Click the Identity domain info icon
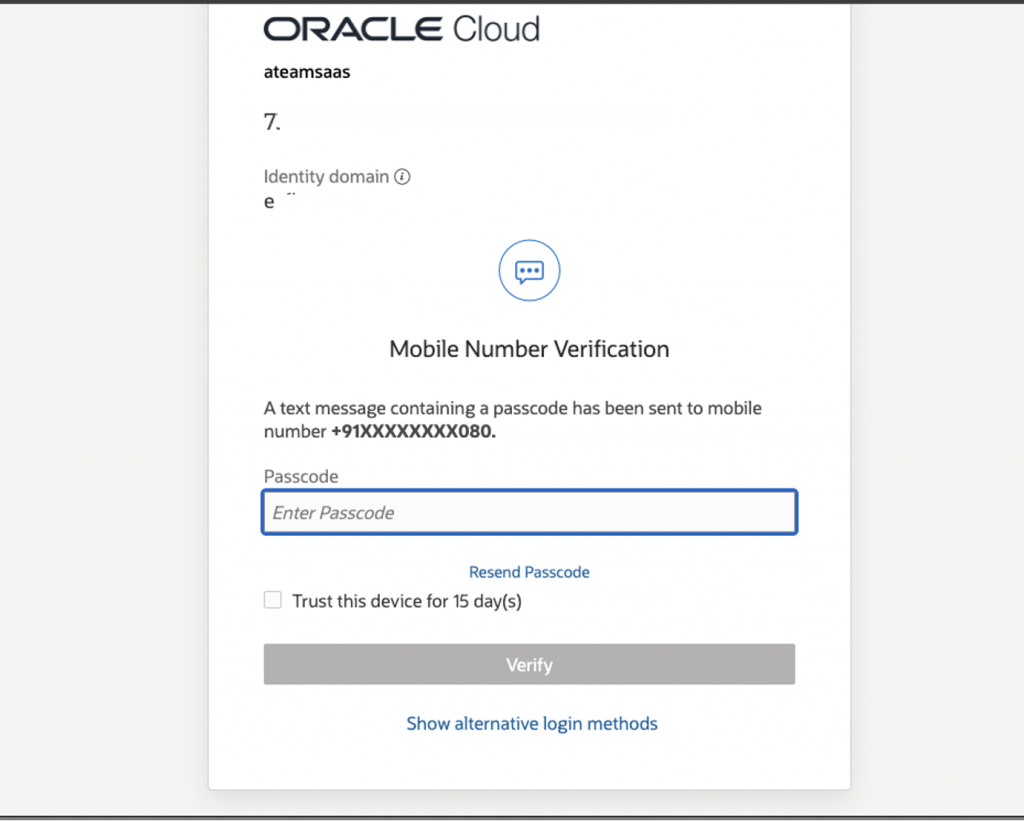Viewport: 1024px width, 821px height. (x=402, y=177)
